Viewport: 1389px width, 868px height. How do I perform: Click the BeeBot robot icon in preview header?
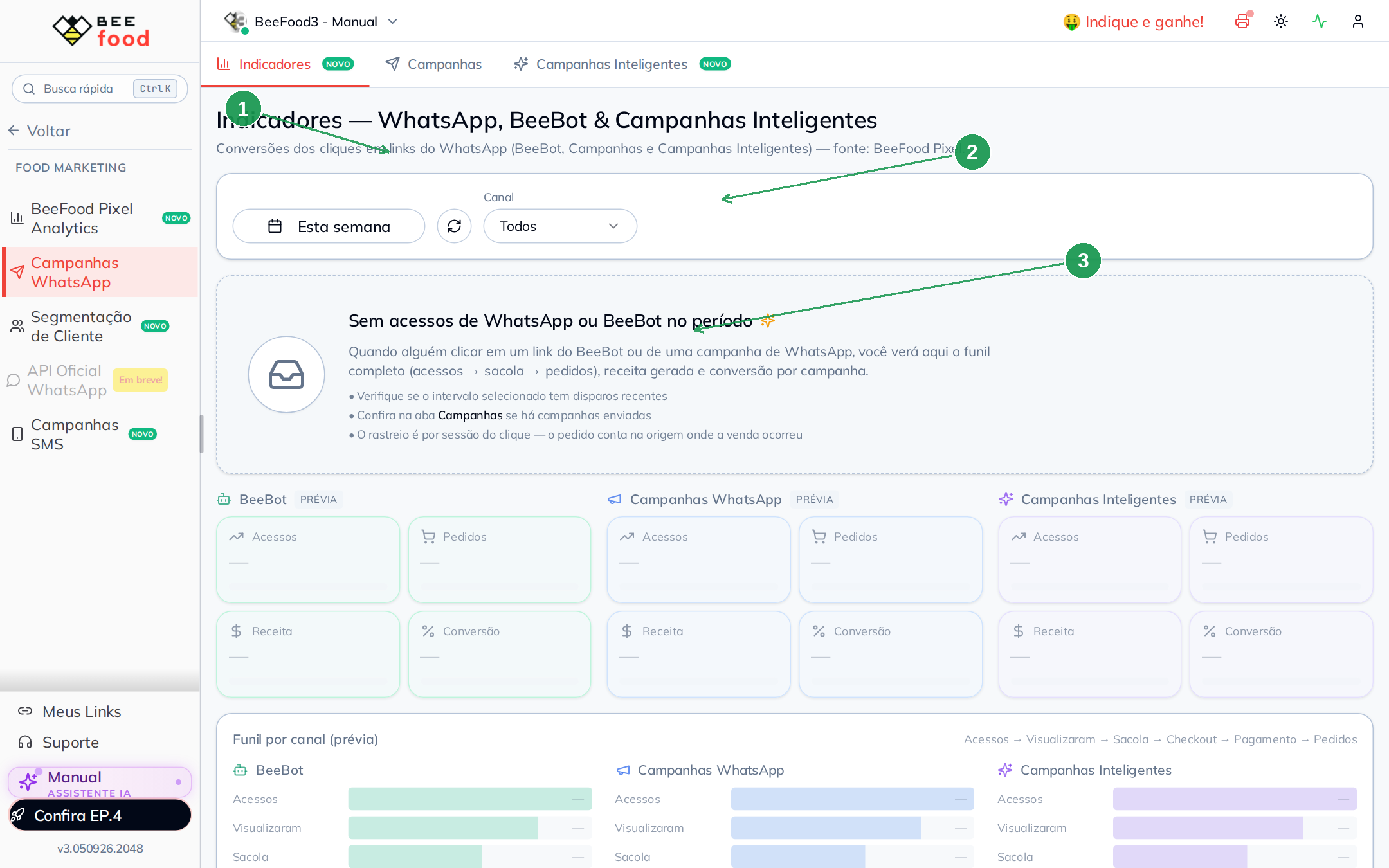pos(224,500)
